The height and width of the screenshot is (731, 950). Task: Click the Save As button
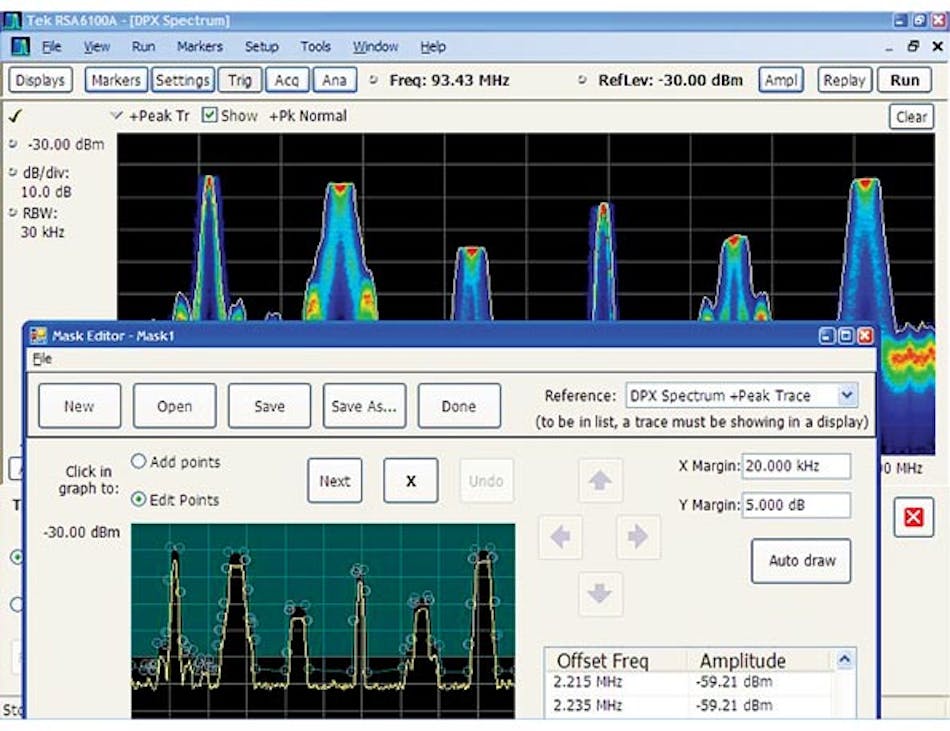[x=362, y=405]
